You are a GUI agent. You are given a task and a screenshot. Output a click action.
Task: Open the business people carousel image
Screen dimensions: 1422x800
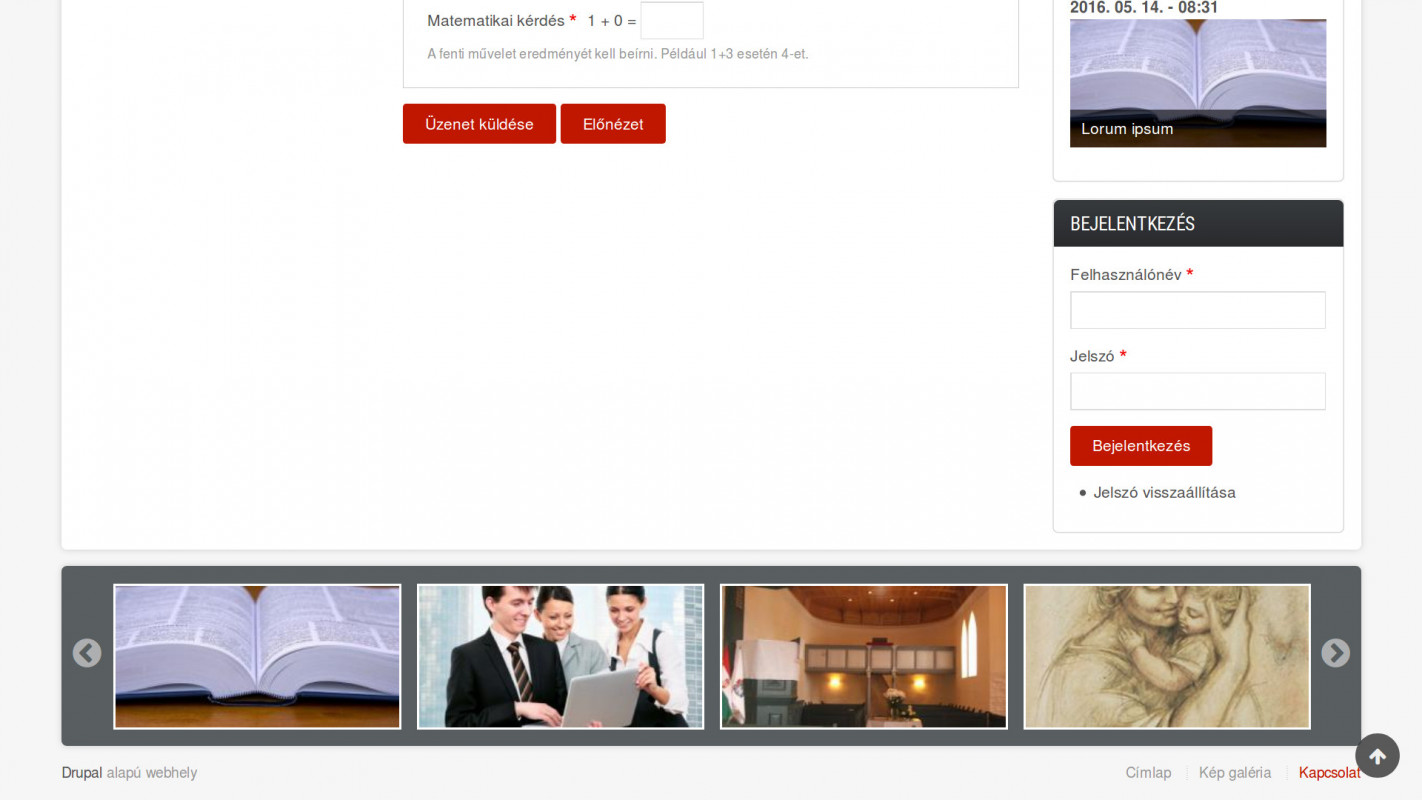click(x=560, y=656)
